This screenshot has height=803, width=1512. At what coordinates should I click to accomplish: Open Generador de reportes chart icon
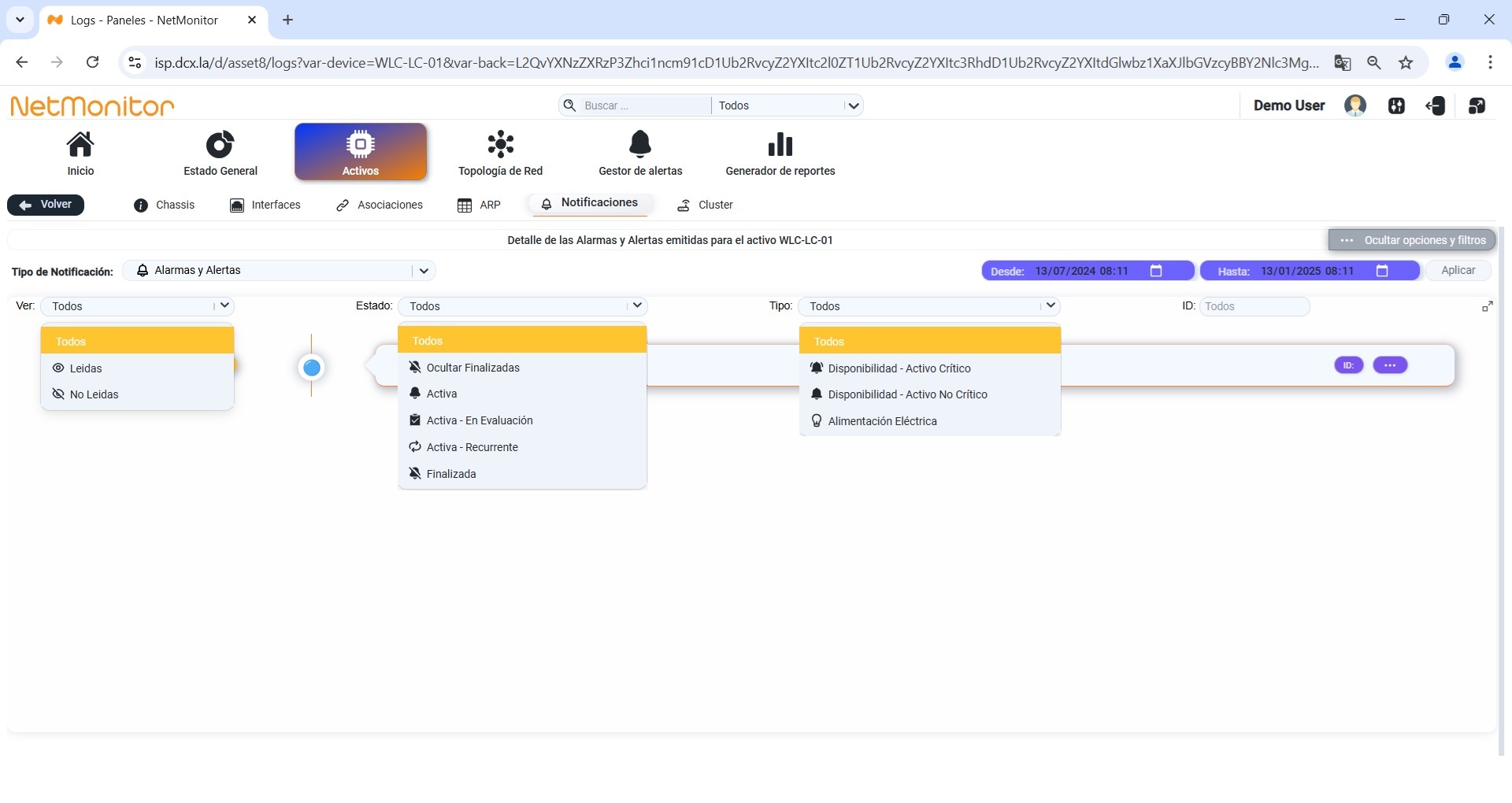(780, 145)
